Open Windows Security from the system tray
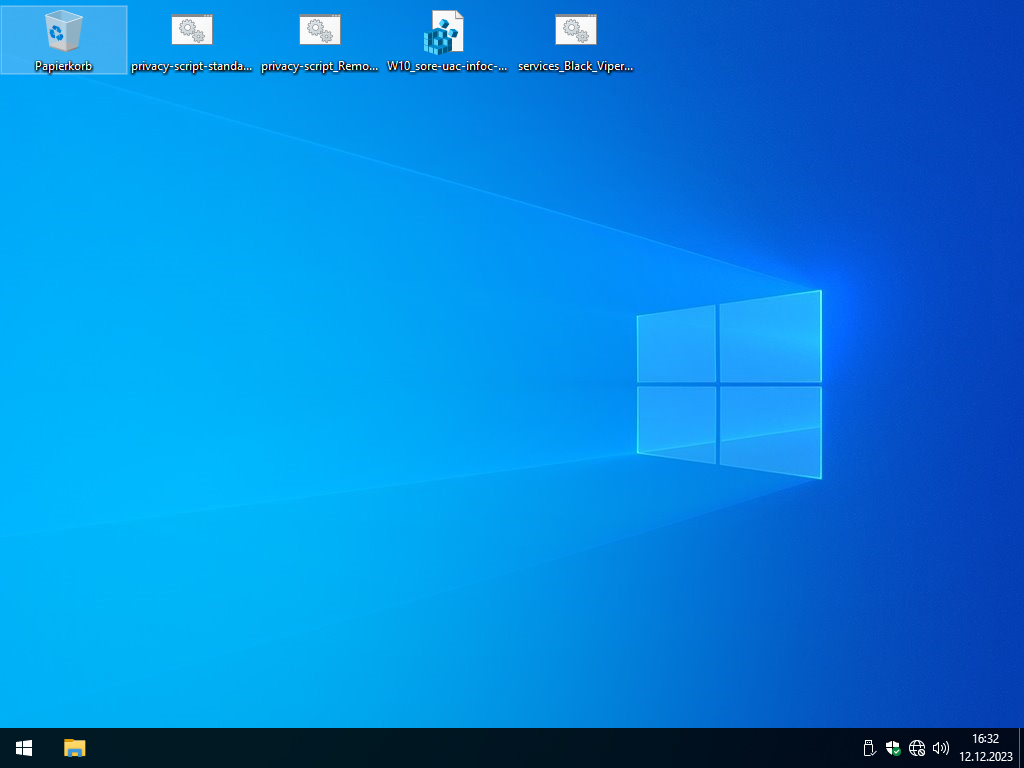The width and height of the screenshot is (1024, 768). [893, 748]
